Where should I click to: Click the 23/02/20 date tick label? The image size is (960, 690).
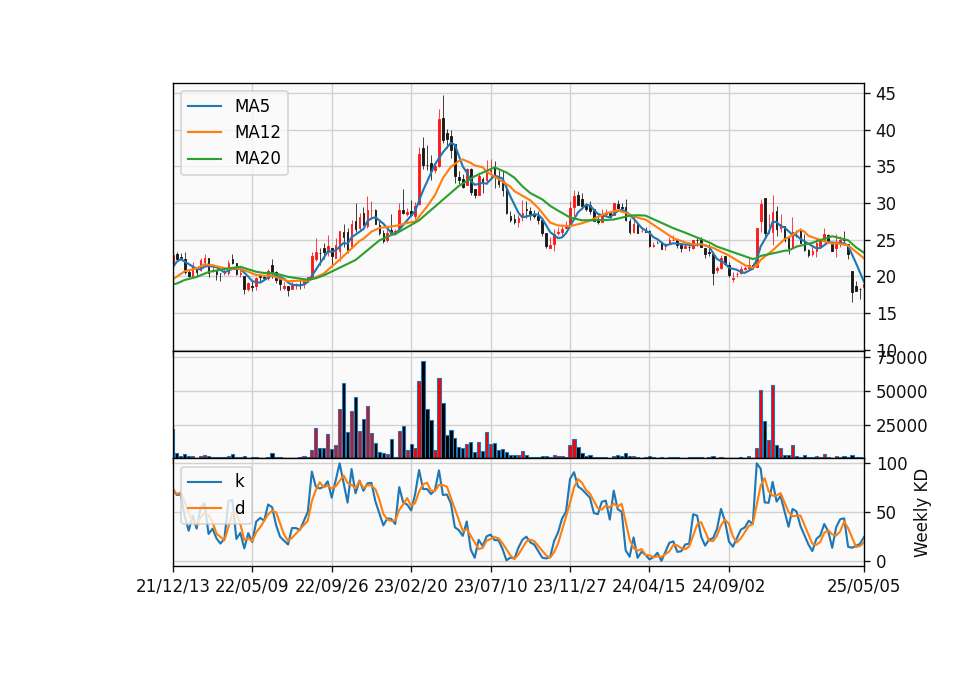click(411, 587)
